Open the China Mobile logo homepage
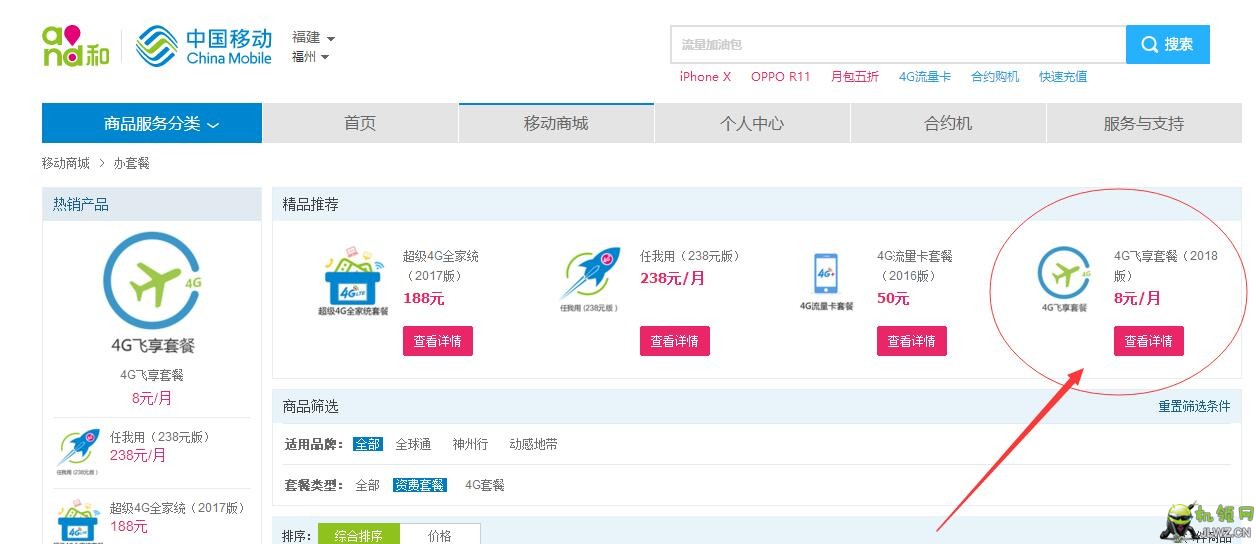This screenshot has height=544, width=1256. click(204, 46)
